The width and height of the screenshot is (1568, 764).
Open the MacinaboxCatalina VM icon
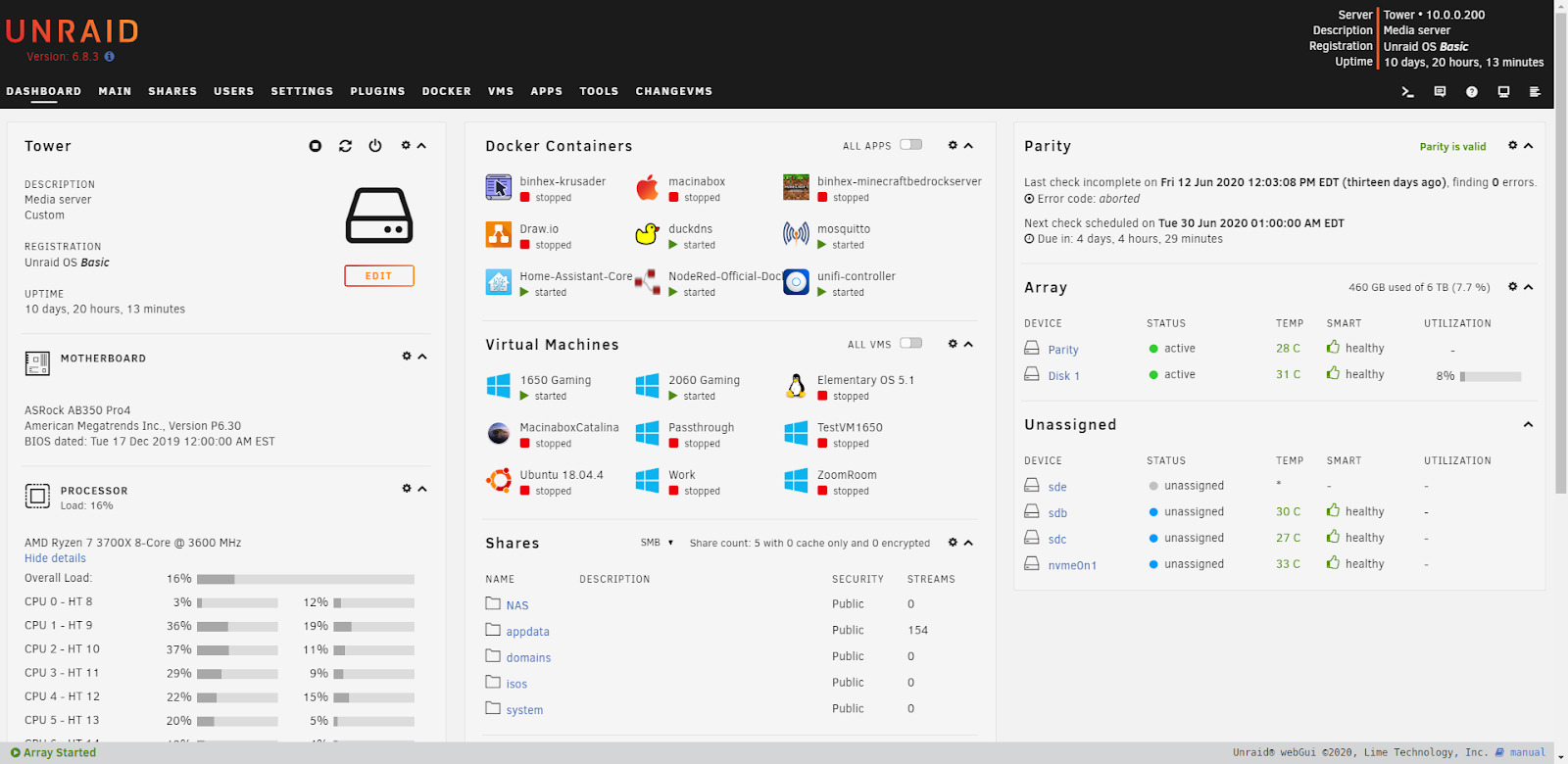click(x=499, y=433)
